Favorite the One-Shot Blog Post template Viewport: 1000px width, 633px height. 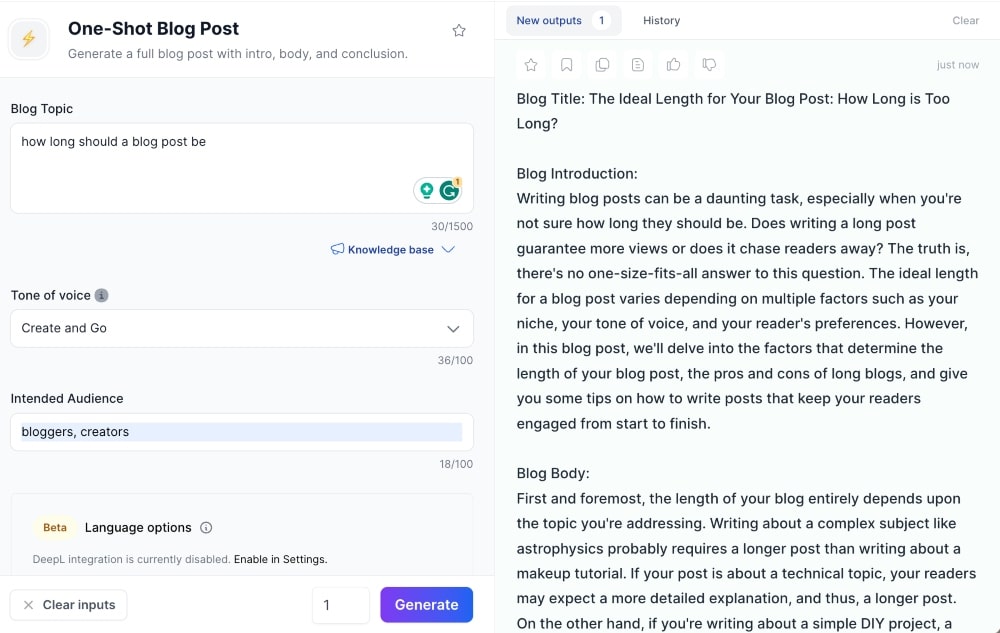pos(459,30)
